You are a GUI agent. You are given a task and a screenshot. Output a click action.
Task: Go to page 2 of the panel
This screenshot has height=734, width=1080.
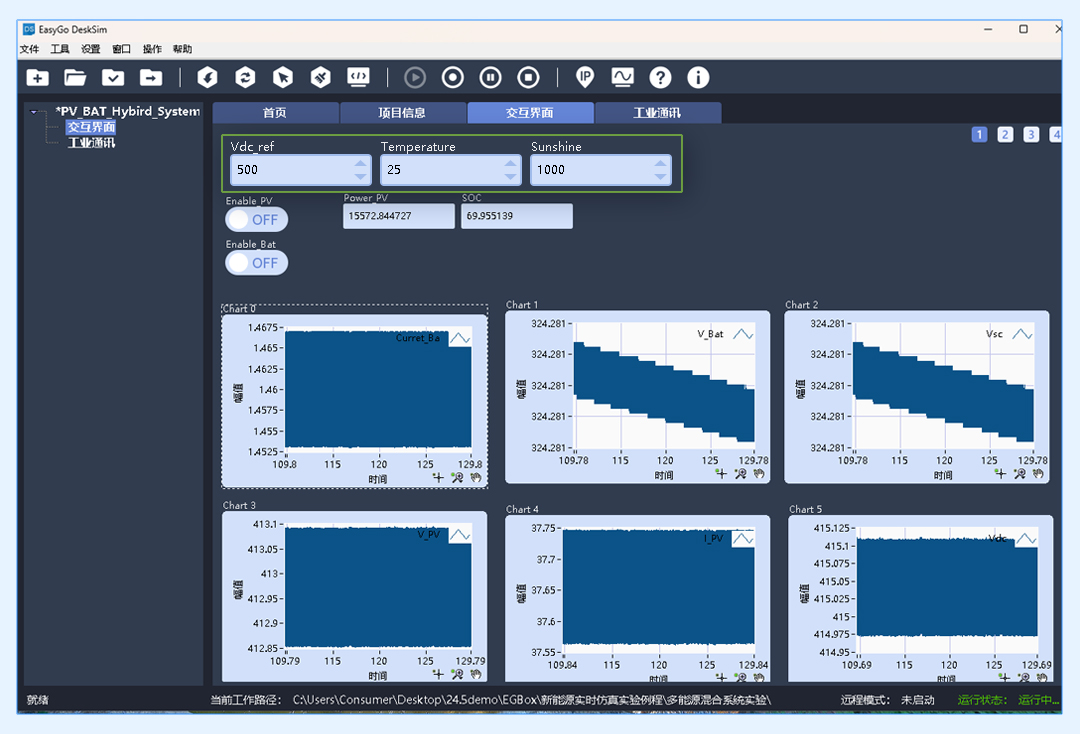(x=1005, y=134)
